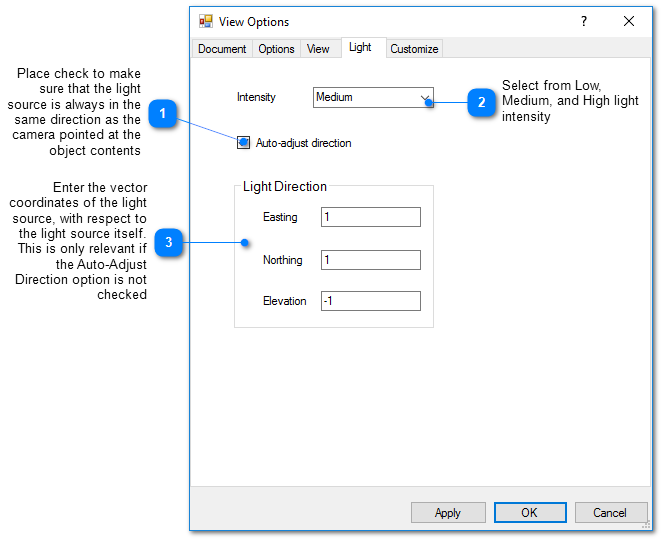Click the blue callout badge numbered 3

[x=169, y=242]
